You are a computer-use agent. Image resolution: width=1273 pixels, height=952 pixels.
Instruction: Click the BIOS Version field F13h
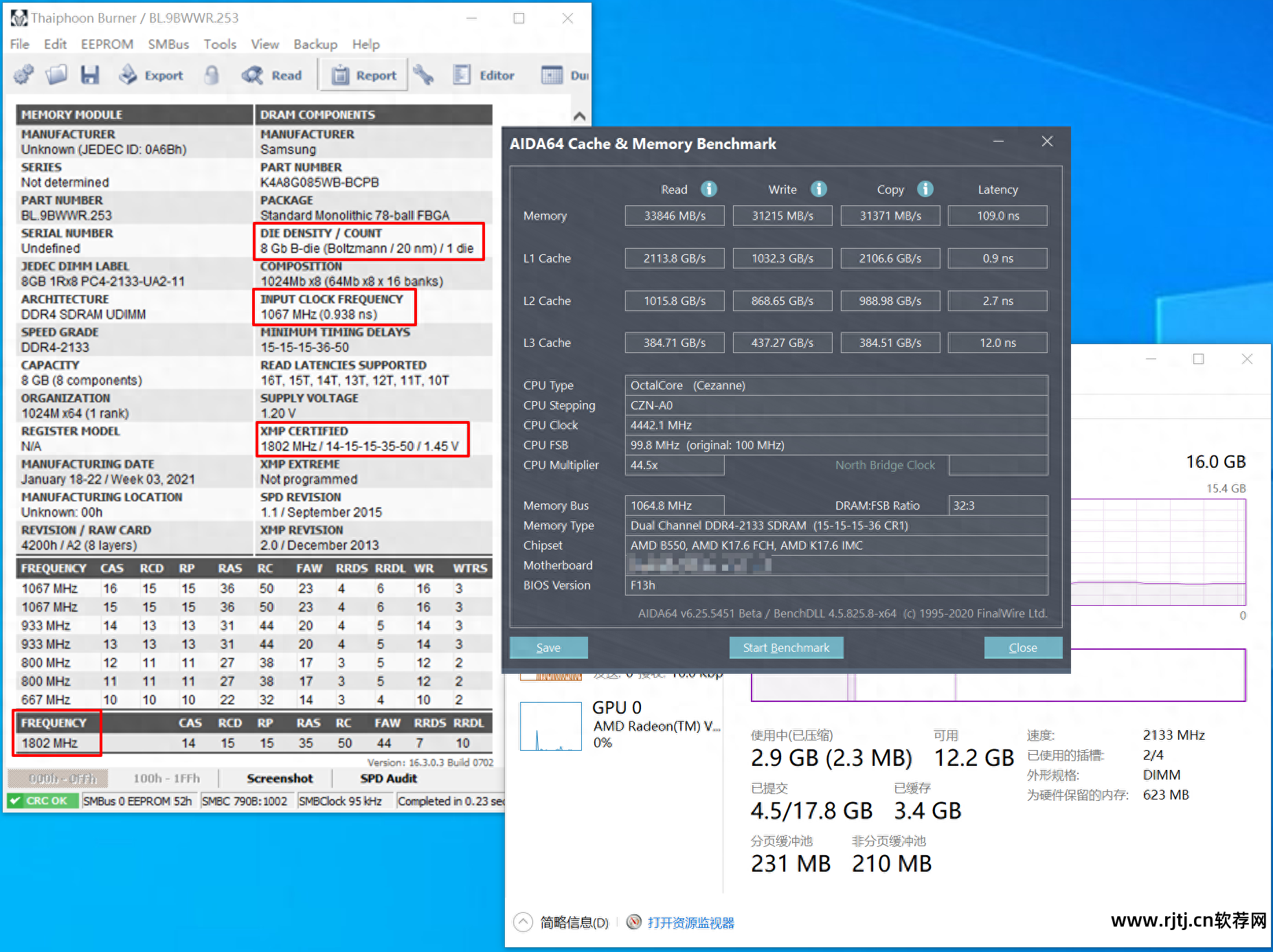[836, 585]
